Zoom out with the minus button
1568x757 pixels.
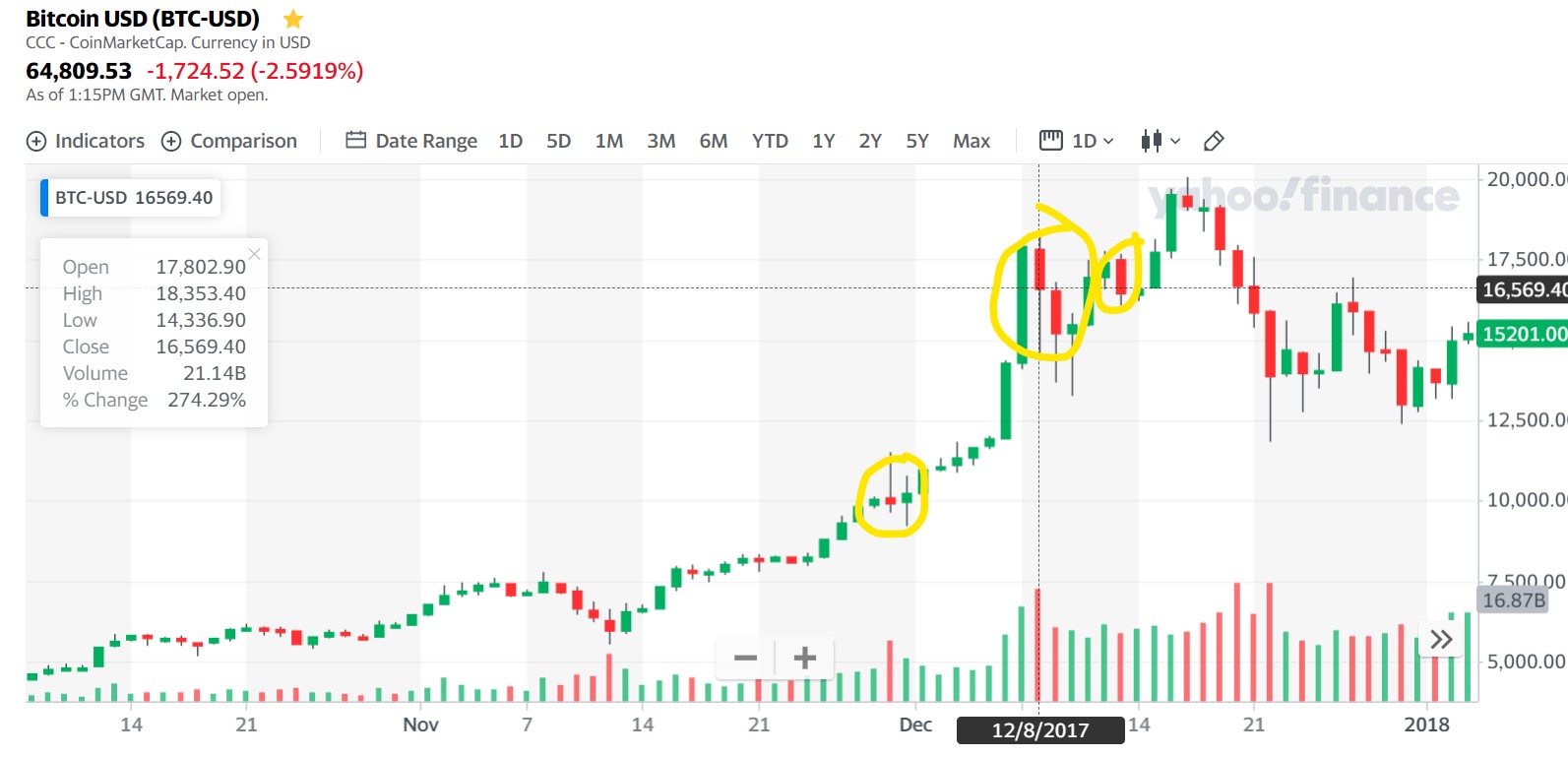746,658
